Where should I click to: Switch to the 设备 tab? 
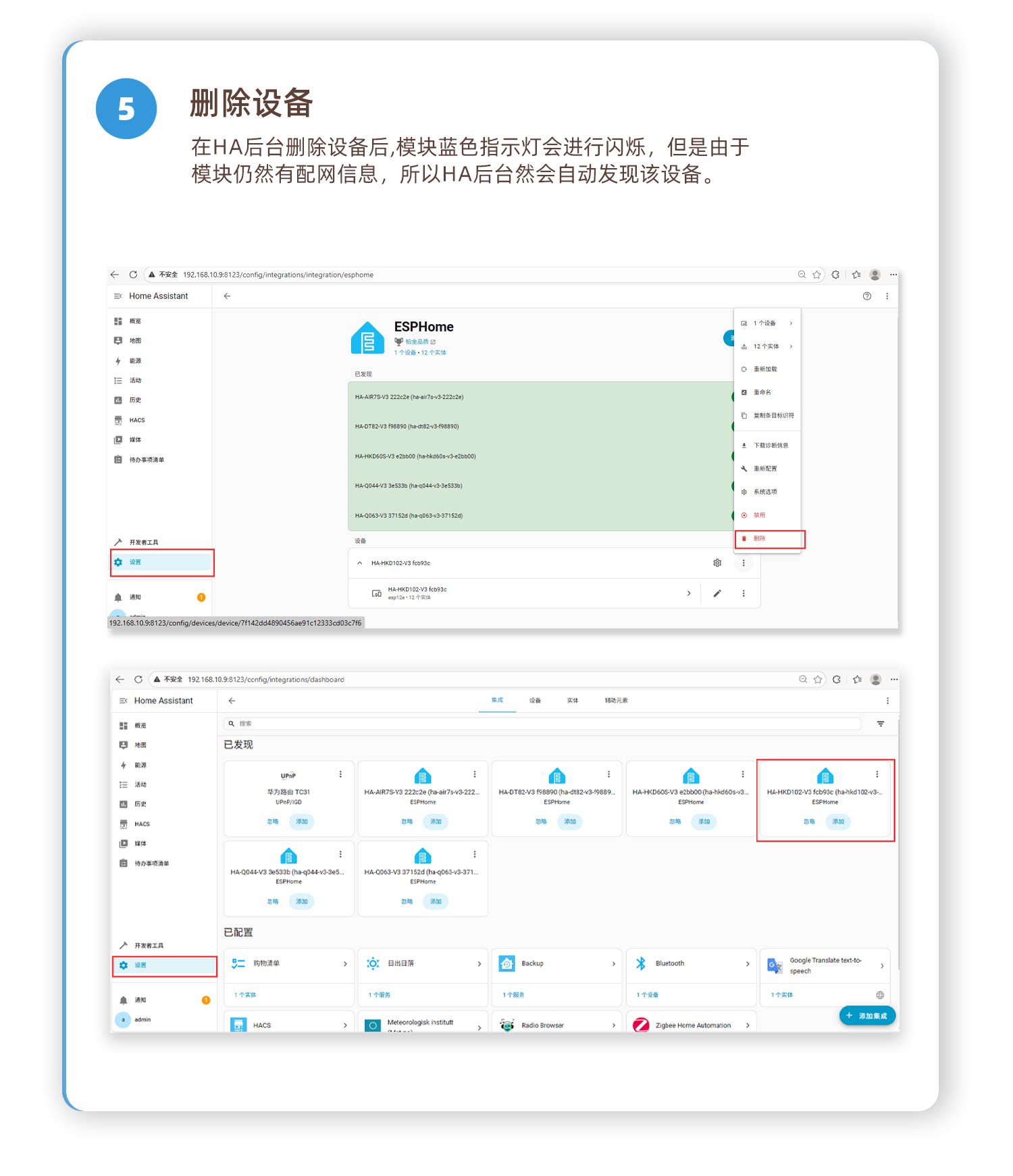(535, 701)
